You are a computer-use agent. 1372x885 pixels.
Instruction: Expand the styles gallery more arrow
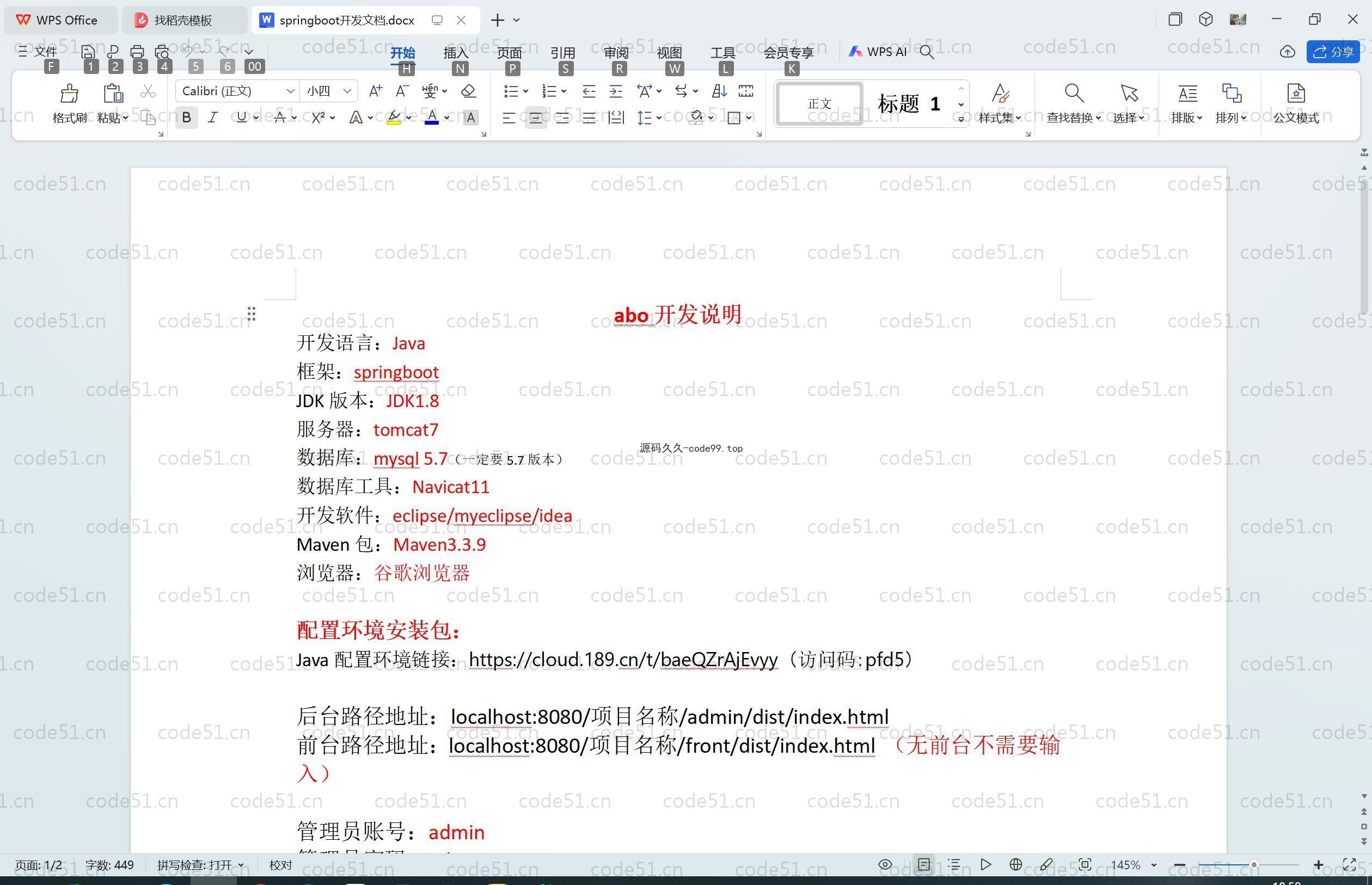[x=961, y=119]
